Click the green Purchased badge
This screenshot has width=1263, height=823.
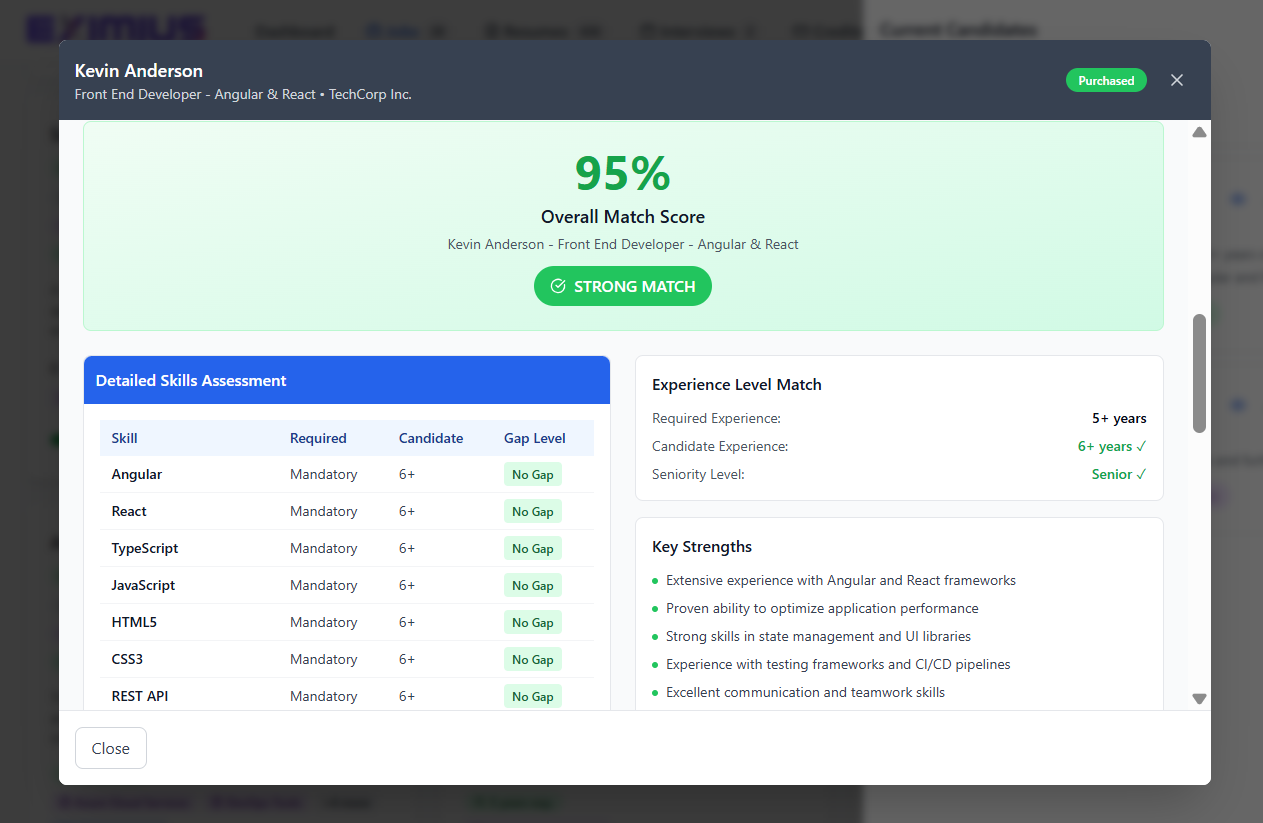1106,80
